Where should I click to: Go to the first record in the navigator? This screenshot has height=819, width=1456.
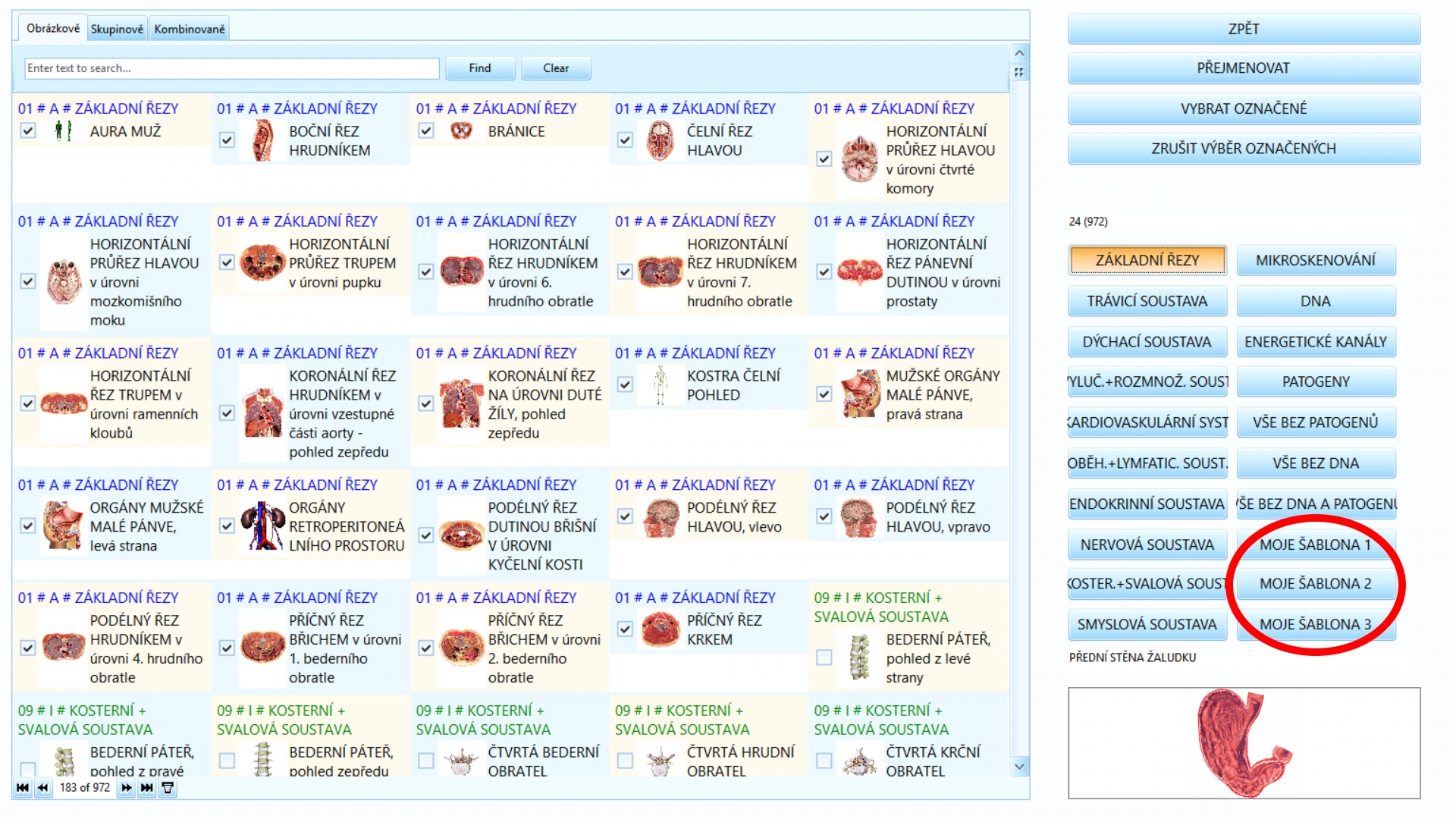pyautogui.click(x=23, y=788)
